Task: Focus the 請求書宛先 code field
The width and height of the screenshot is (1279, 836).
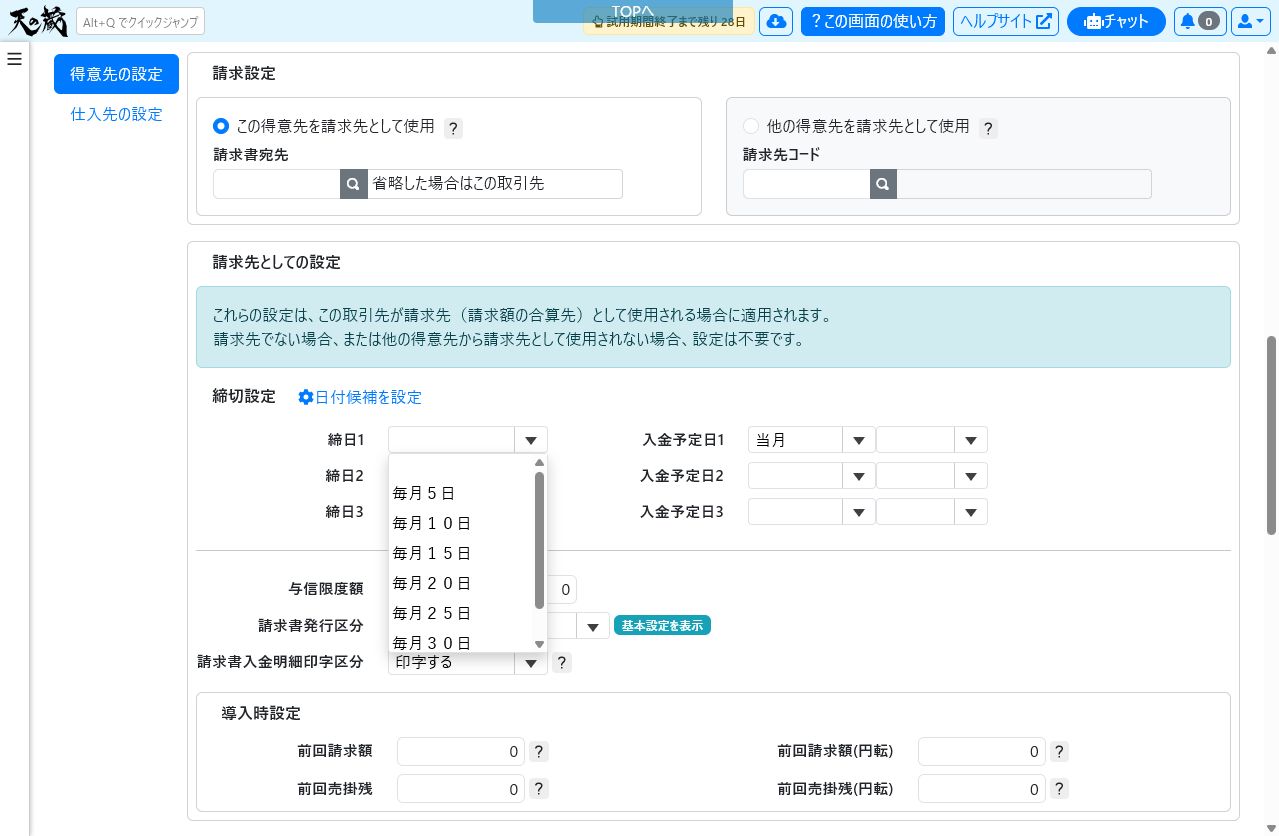Action: 277,184
